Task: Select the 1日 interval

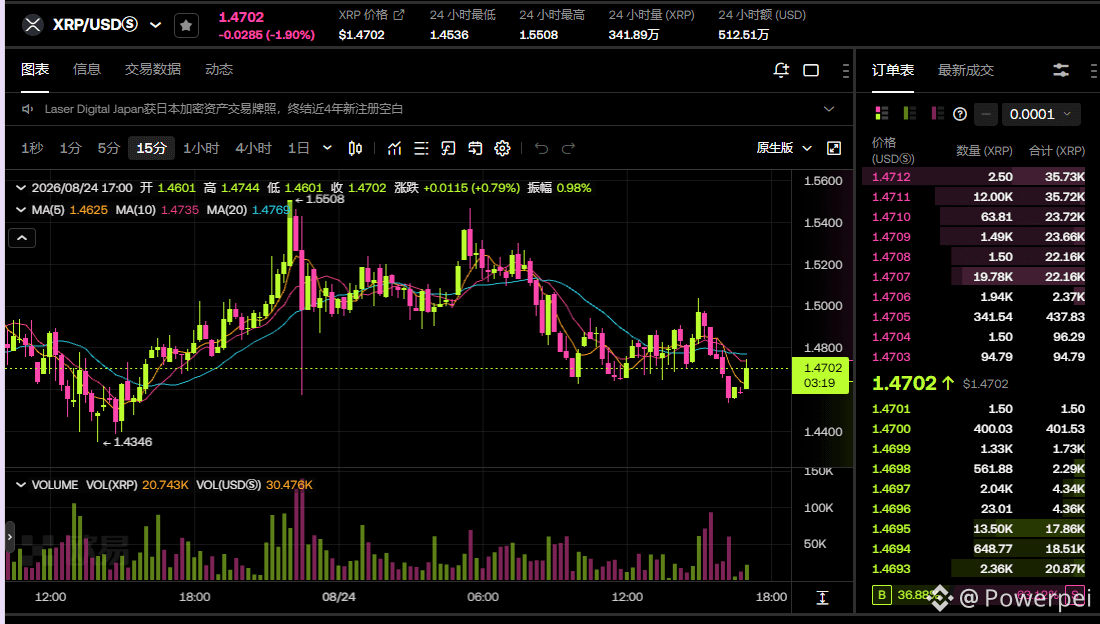Action: click(x=299, y=148)
